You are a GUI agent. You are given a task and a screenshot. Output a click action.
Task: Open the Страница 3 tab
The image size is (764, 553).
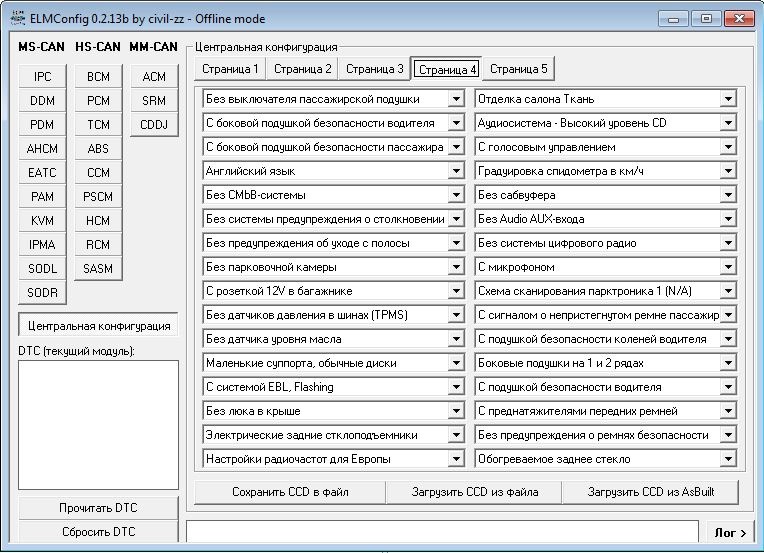coord(374,69)
